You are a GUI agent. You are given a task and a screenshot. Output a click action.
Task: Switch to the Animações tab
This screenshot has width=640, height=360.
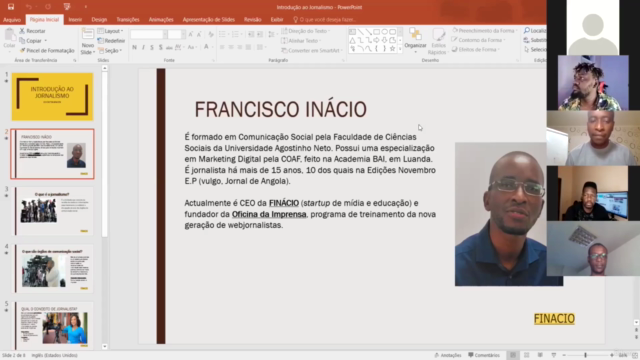(x=161, y=20)
